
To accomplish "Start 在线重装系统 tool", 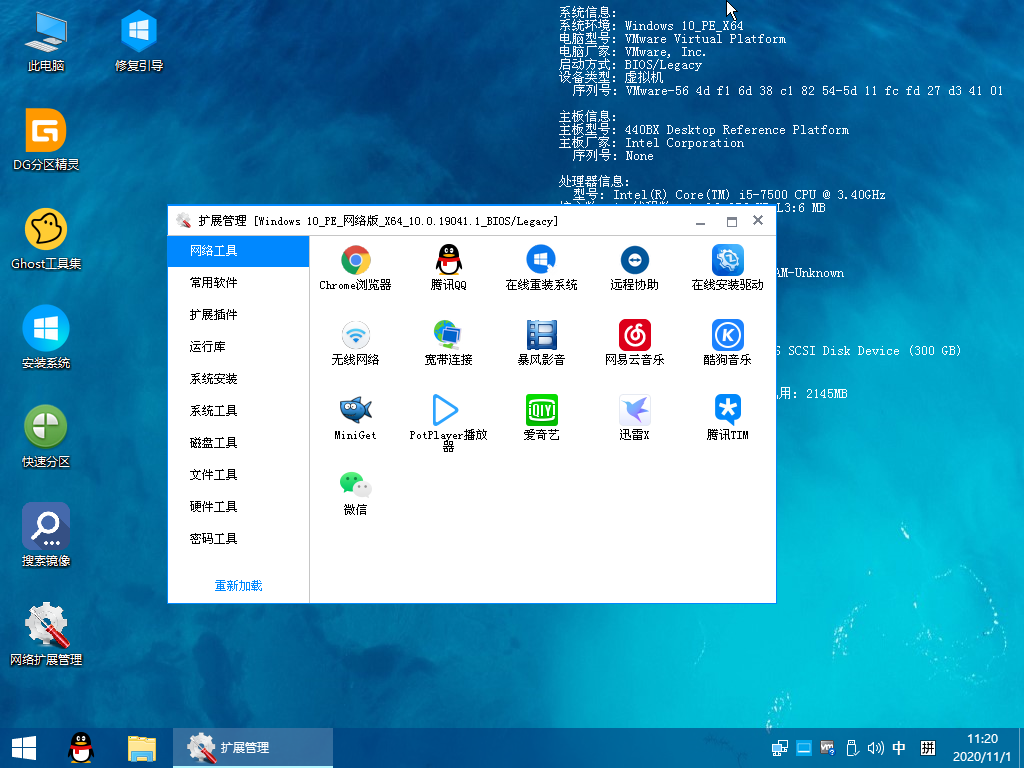I will coord(541,268).
